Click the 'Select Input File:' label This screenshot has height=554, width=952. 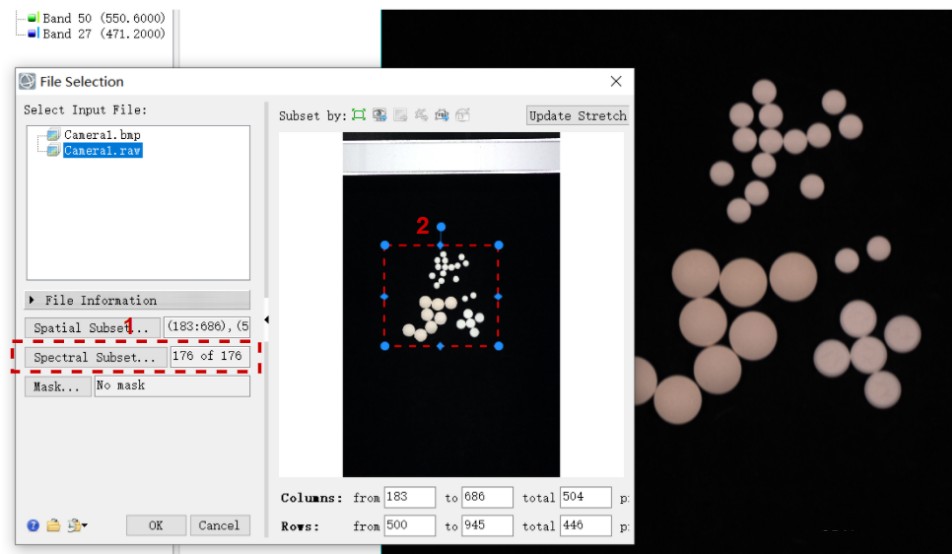(x=85, y=110)
